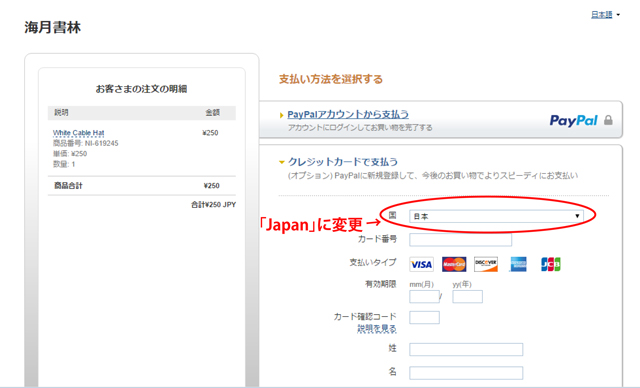
Task: Click the 説明を見る link
Action: tap(377, 329)
